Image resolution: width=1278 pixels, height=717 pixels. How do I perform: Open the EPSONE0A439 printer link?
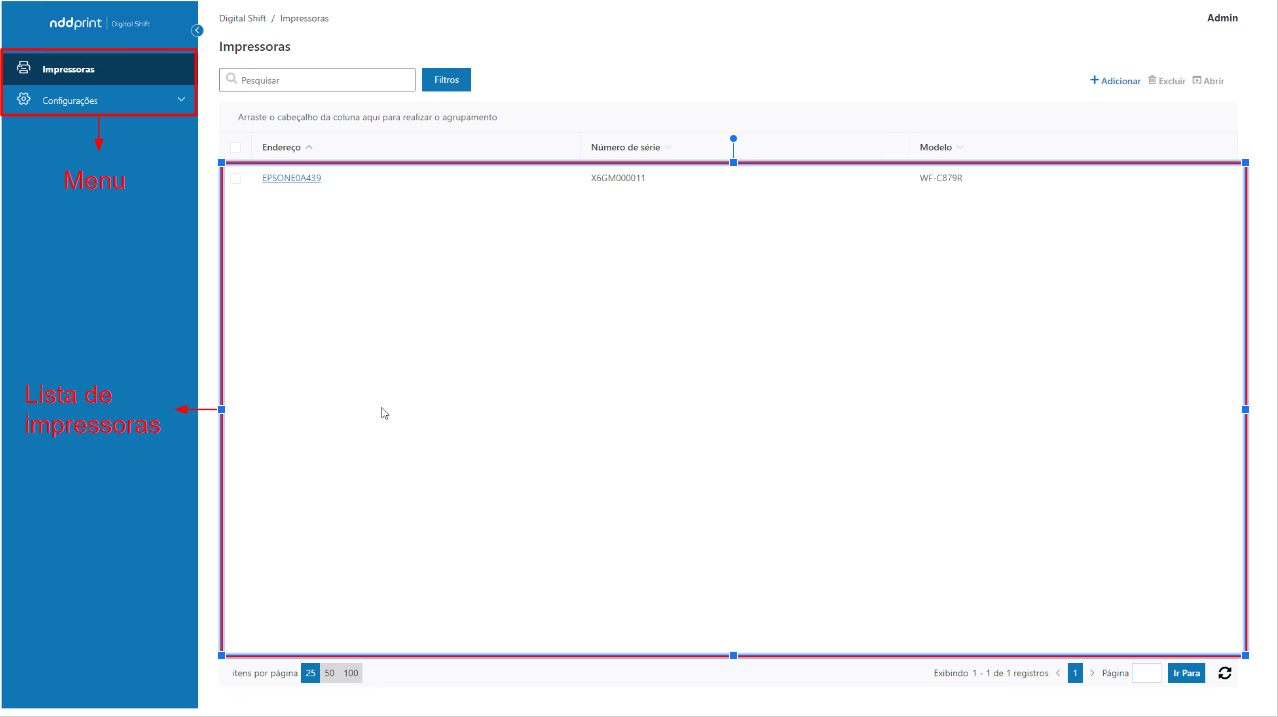tap(291, 178)
